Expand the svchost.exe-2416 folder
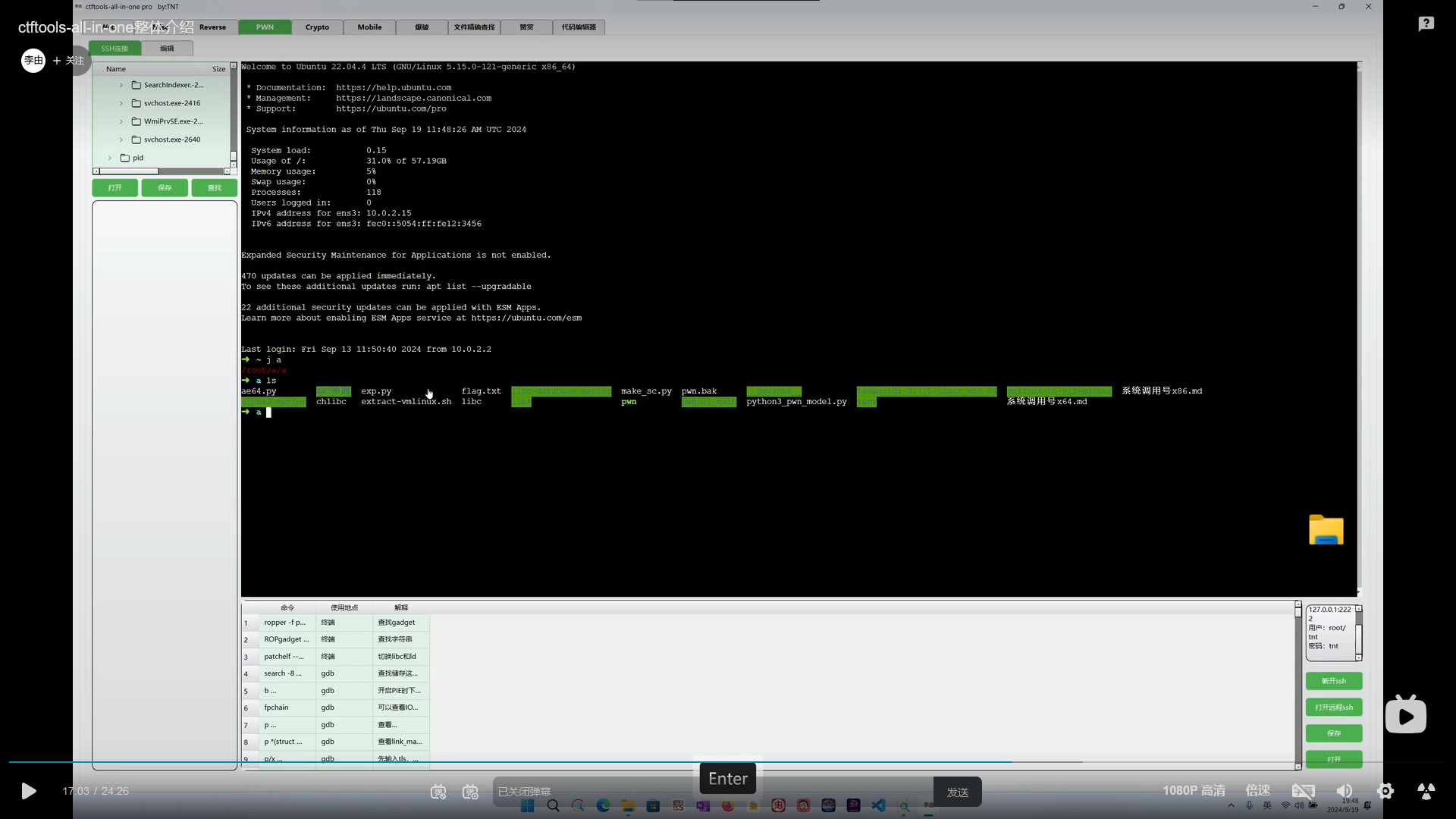Viewport: 1456px width, 819px height. [x=121, y=103]
